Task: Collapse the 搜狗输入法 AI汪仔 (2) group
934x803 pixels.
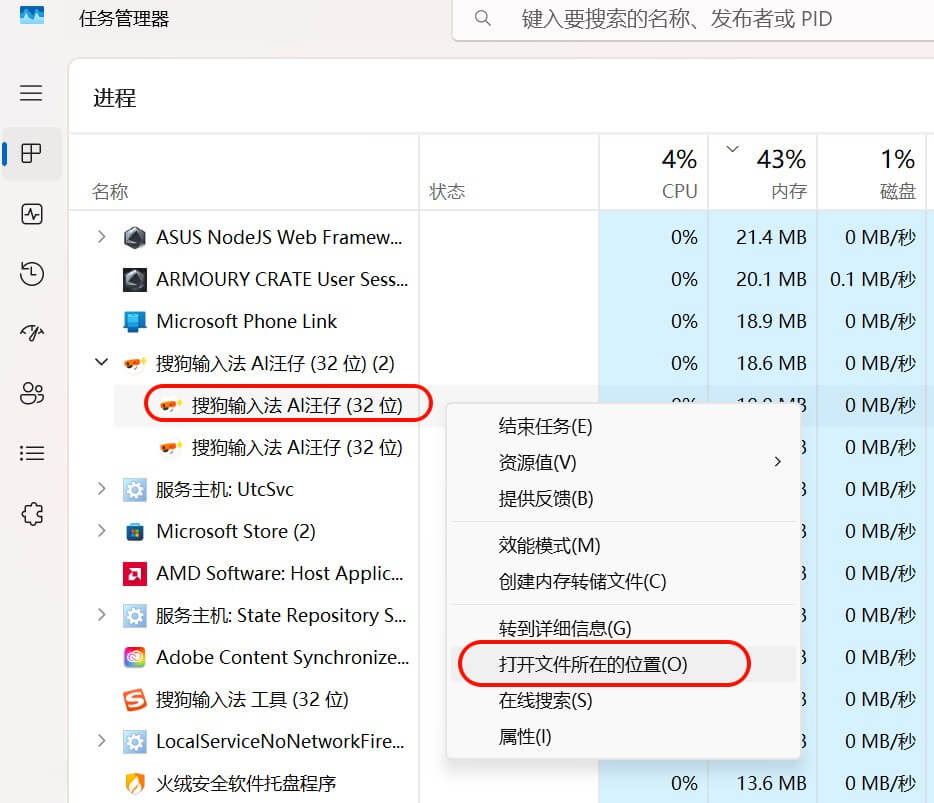Action: (x=101, y=363)
